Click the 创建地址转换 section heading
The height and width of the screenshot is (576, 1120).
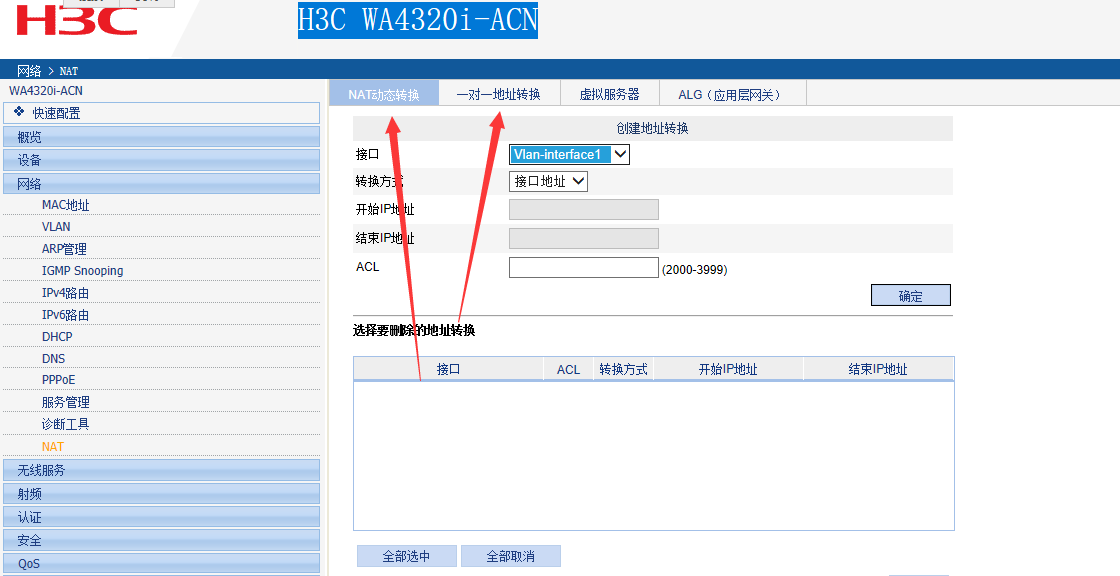coord(653,129)
